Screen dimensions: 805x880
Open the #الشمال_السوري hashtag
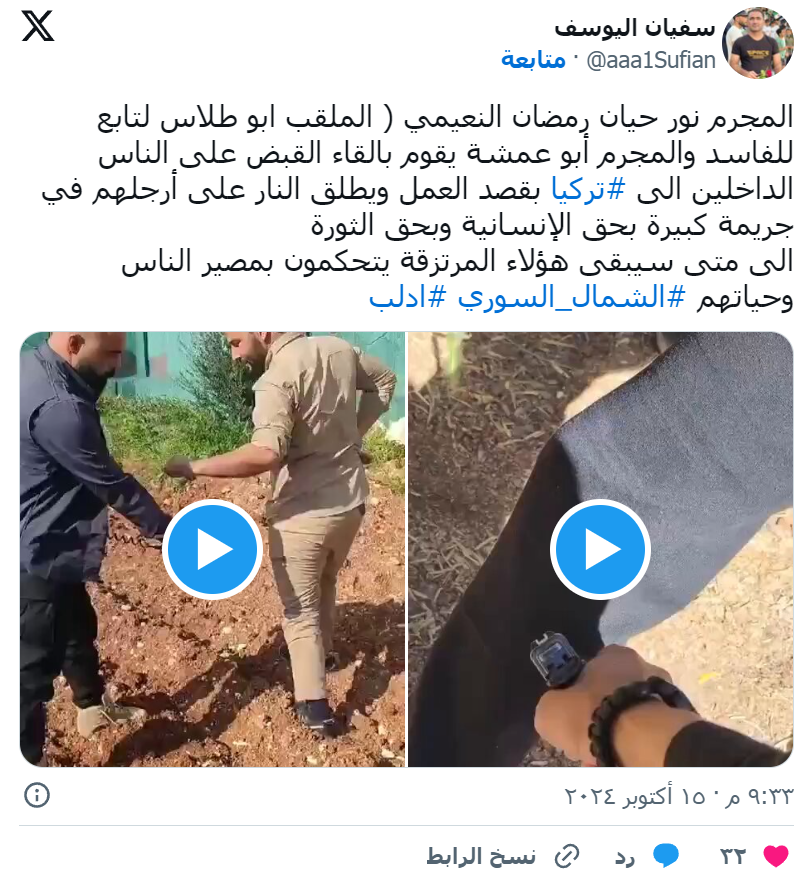(x=571, y=297)
